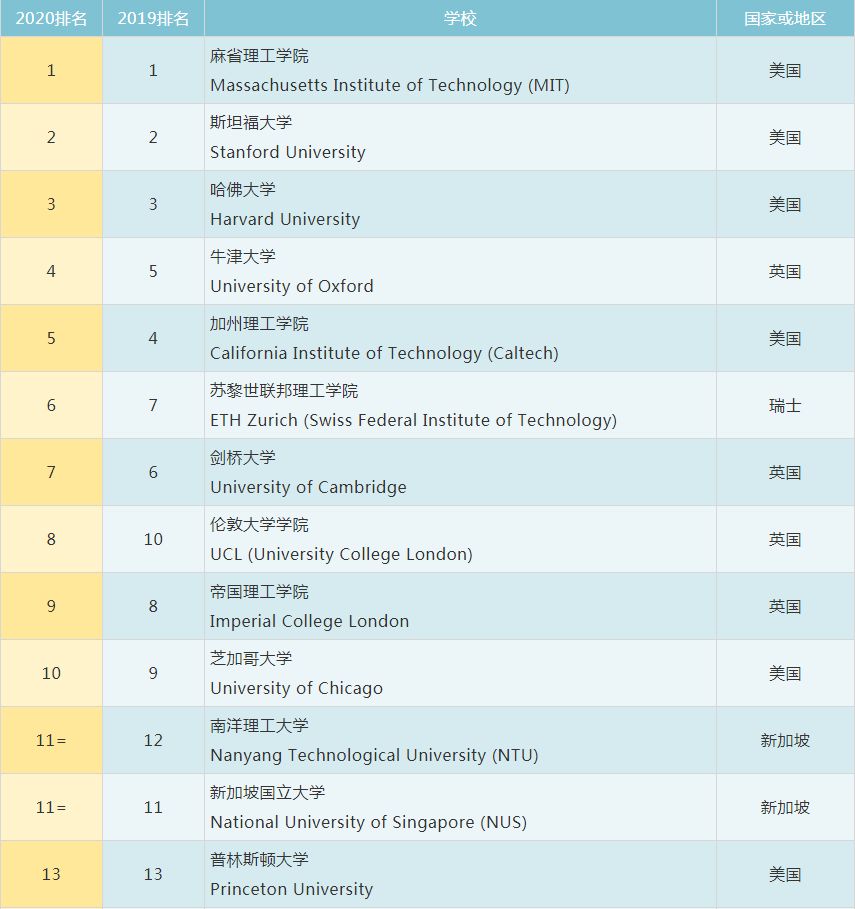Click 瑞士 country cell for ETH Zurich
Screen dimensions: 855x909
[785, 405]
